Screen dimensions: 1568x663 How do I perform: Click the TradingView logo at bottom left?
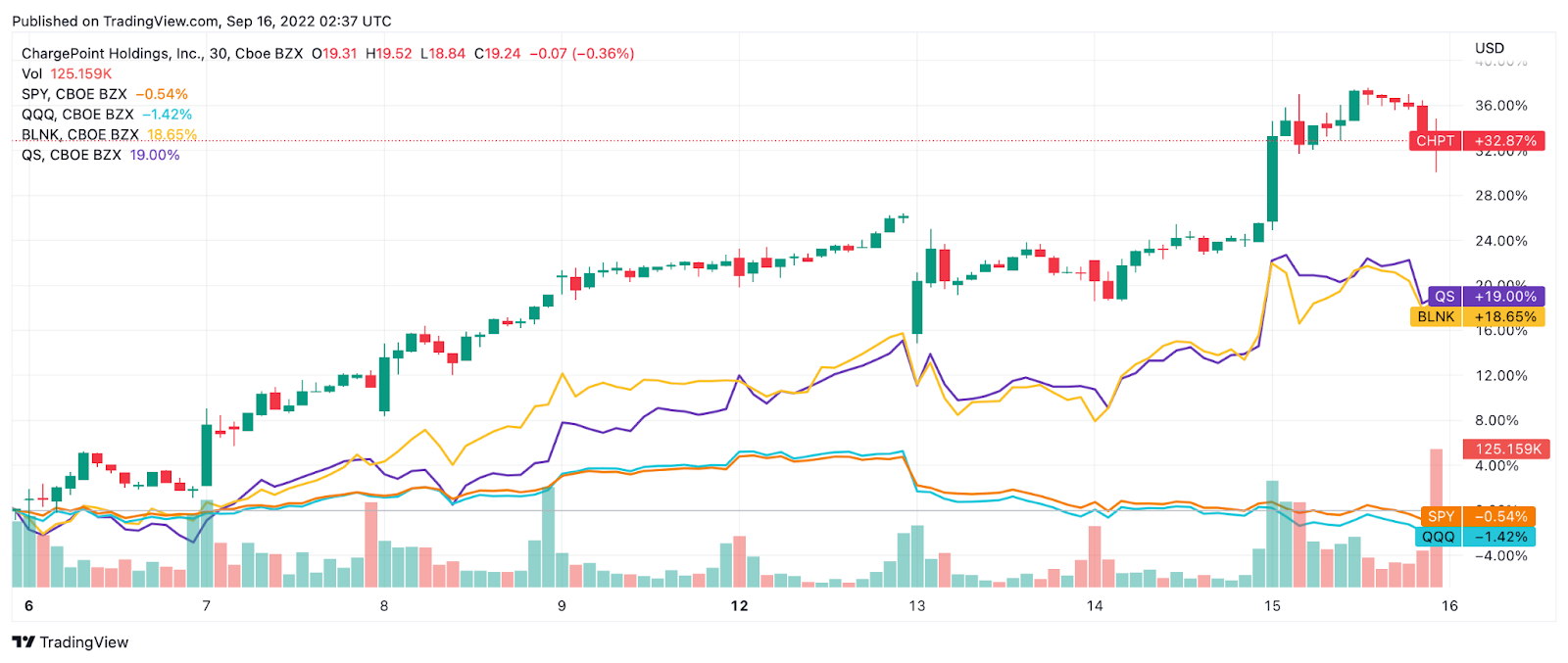pos(71,642)
